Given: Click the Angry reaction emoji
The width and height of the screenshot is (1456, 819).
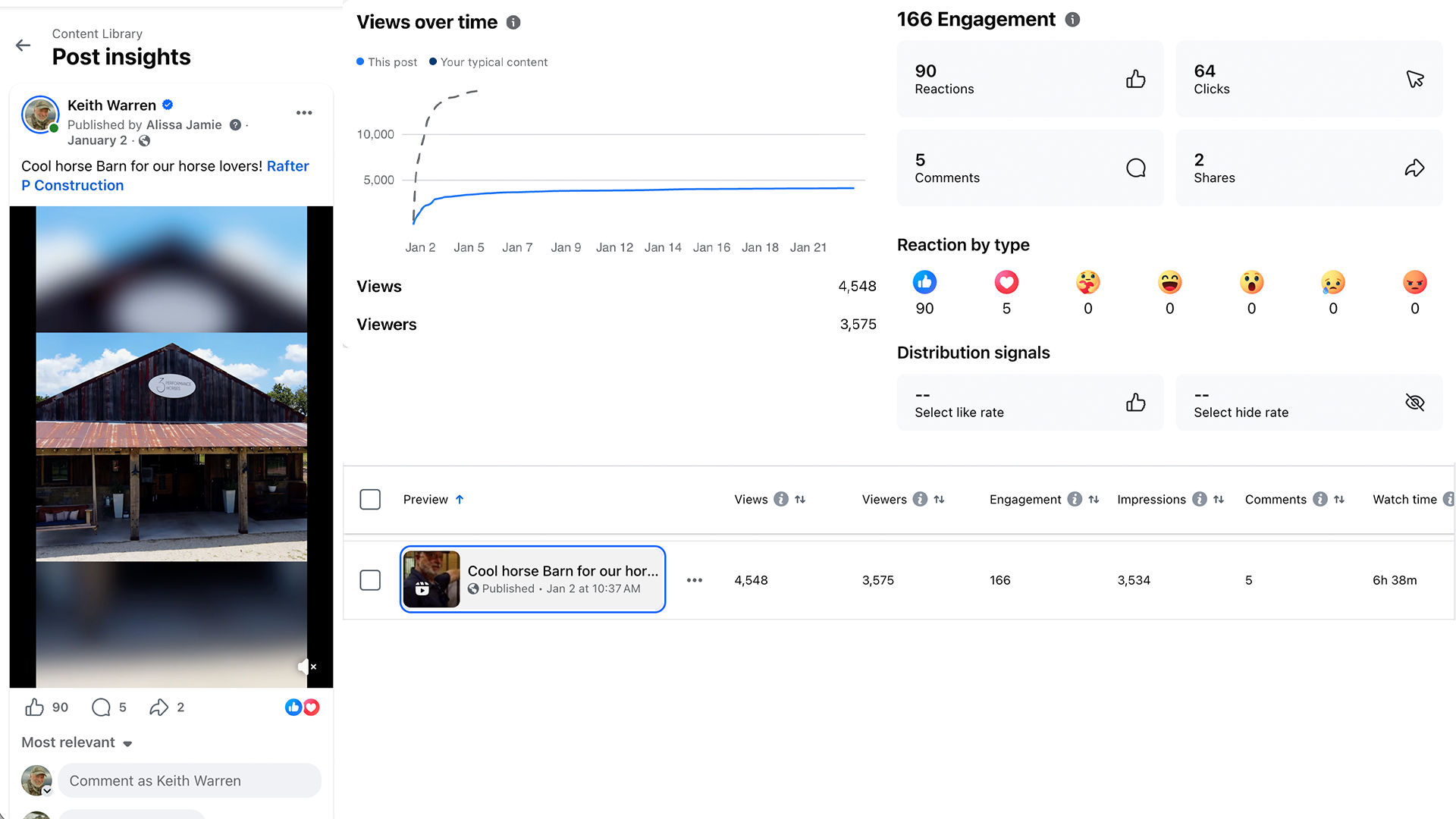Looking at the screenshot, I should (x=1415, y=283).
